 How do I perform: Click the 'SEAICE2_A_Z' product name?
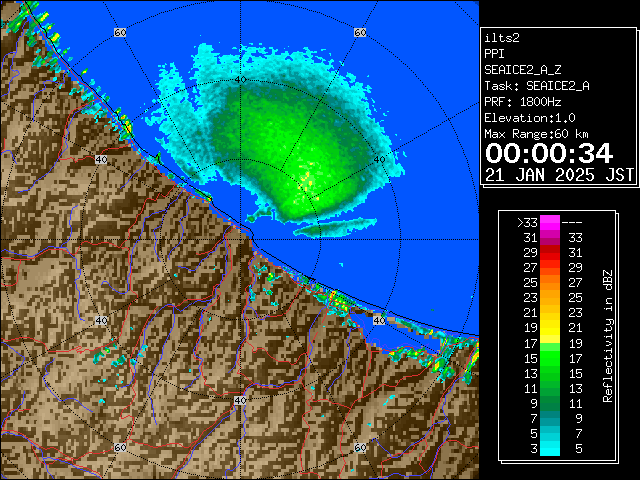pyautogui.click(x=523, y=70)
